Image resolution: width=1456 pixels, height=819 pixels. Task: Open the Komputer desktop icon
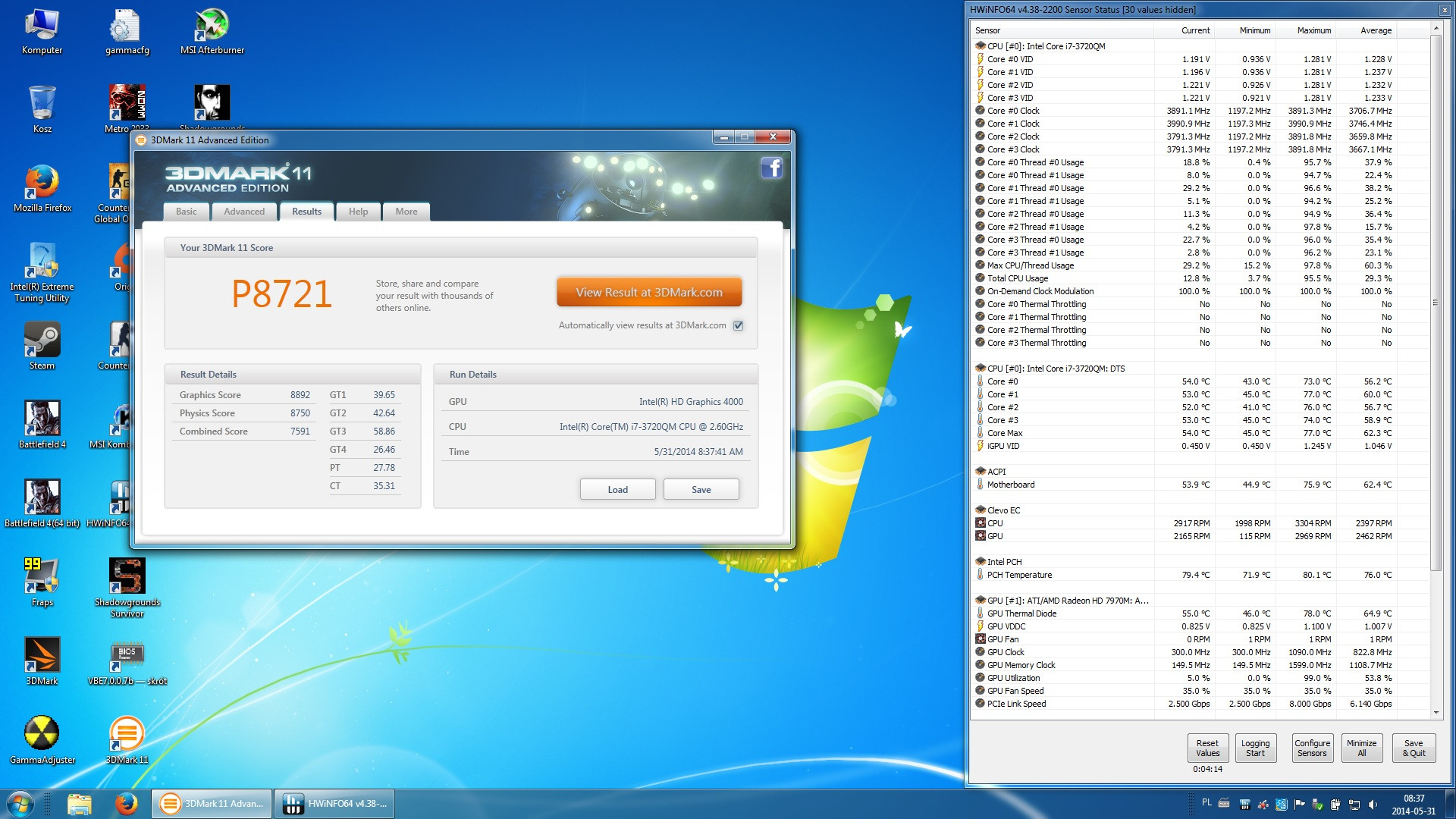click(x=42, y=33)
